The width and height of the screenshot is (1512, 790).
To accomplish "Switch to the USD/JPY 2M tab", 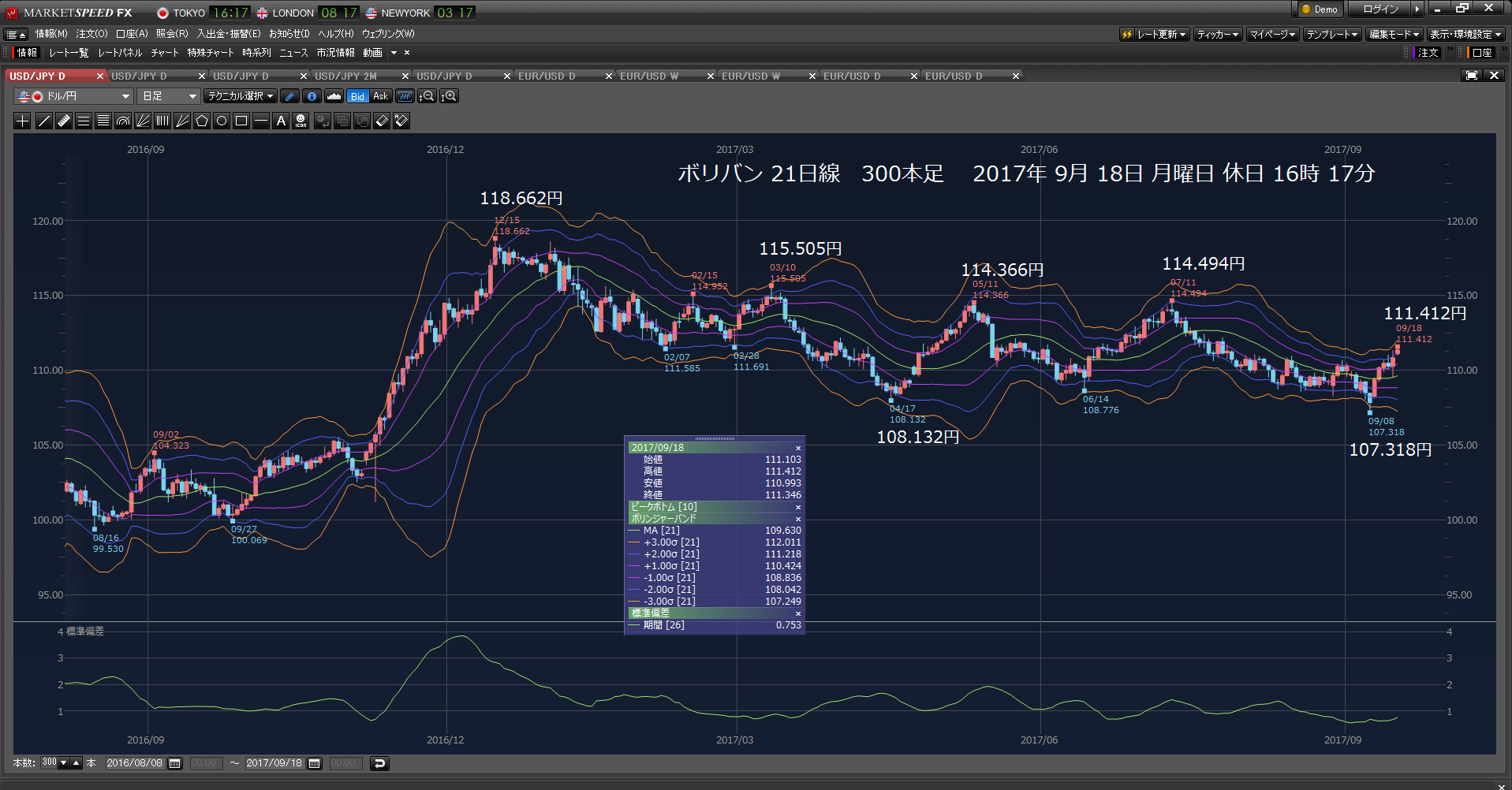I will [x=345, y=76].
